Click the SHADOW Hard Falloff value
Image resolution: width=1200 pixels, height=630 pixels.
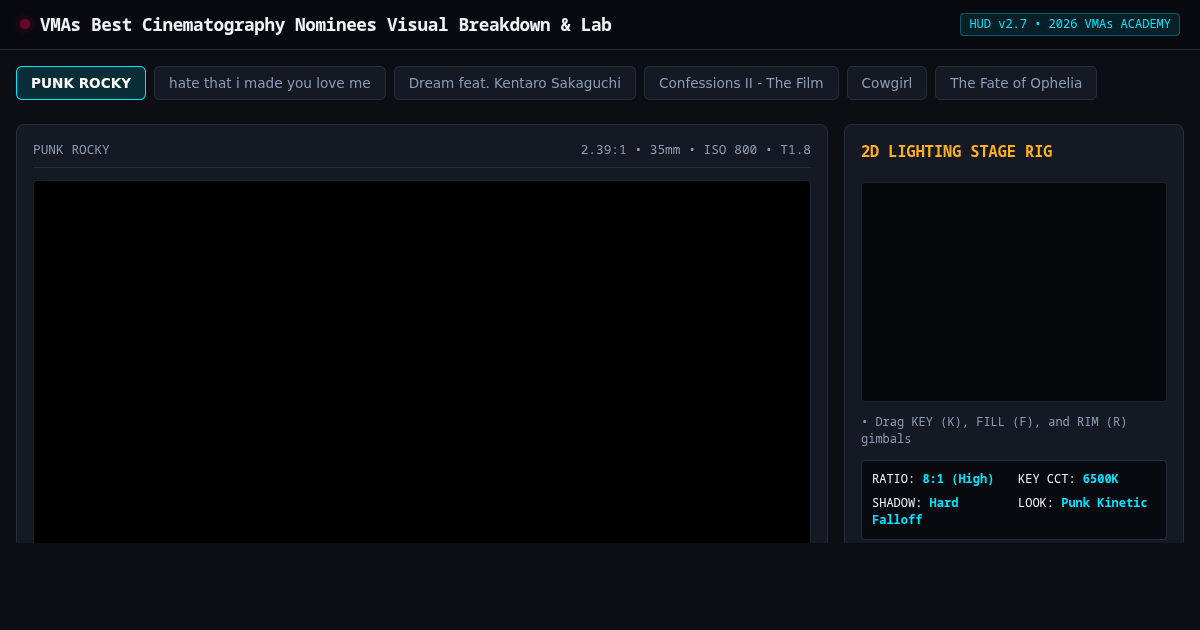click(915, 511)
